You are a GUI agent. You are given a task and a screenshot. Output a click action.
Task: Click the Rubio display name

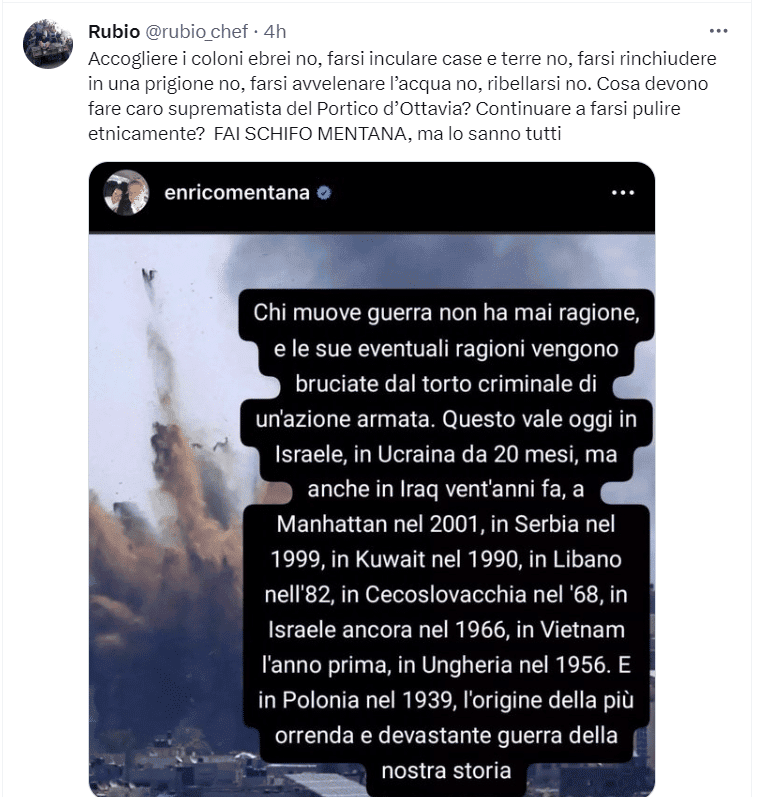[114, 32]
